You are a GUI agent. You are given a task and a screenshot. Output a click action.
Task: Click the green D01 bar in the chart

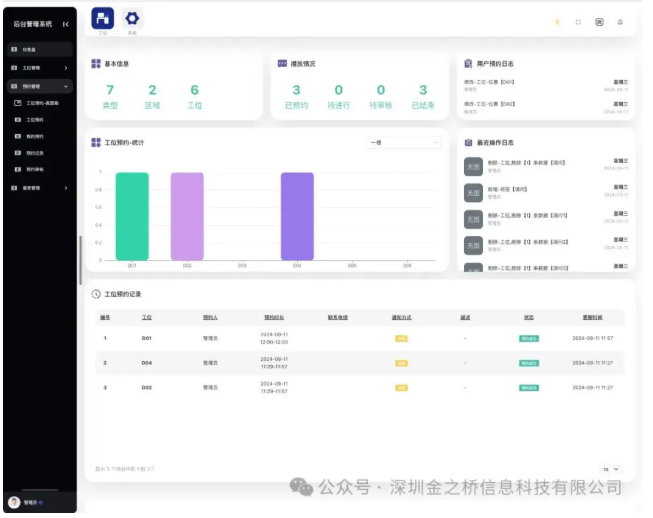(132, 217)
